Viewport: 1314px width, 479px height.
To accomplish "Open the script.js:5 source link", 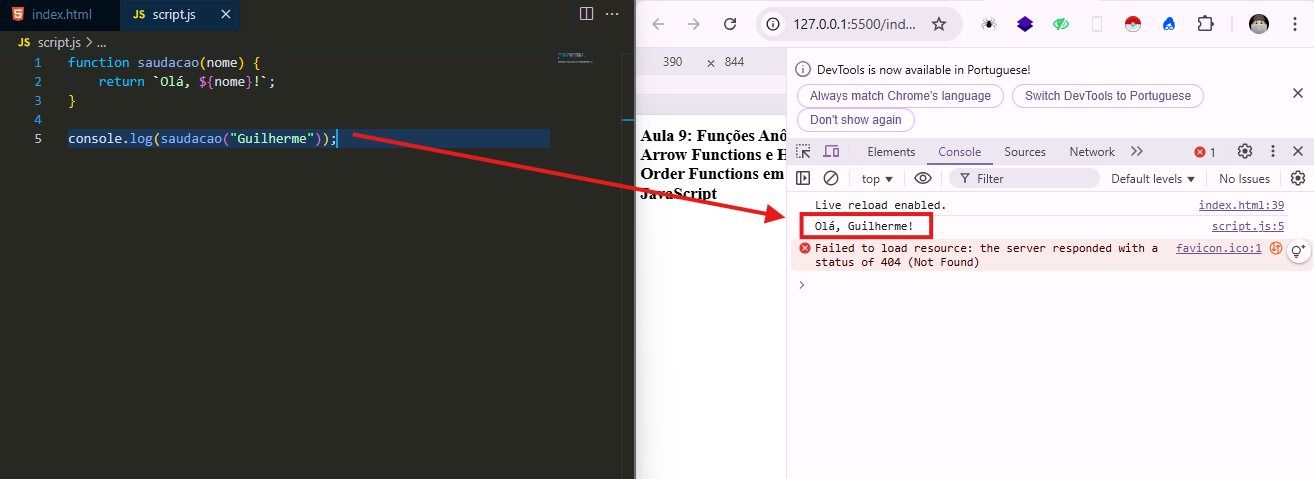I will tap(1247, 226).
